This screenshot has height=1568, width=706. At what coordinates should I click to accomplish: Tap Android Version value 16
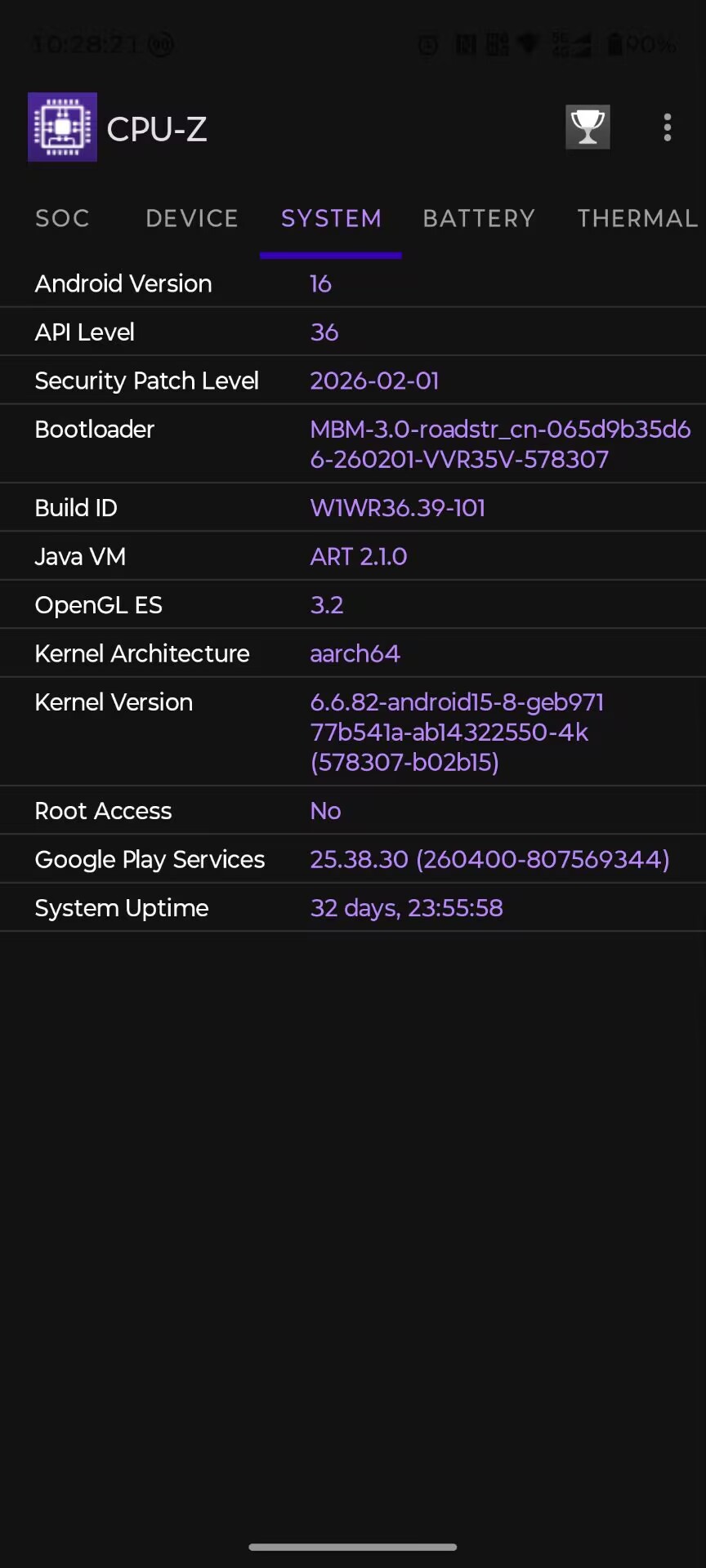[x=320, y=283]
